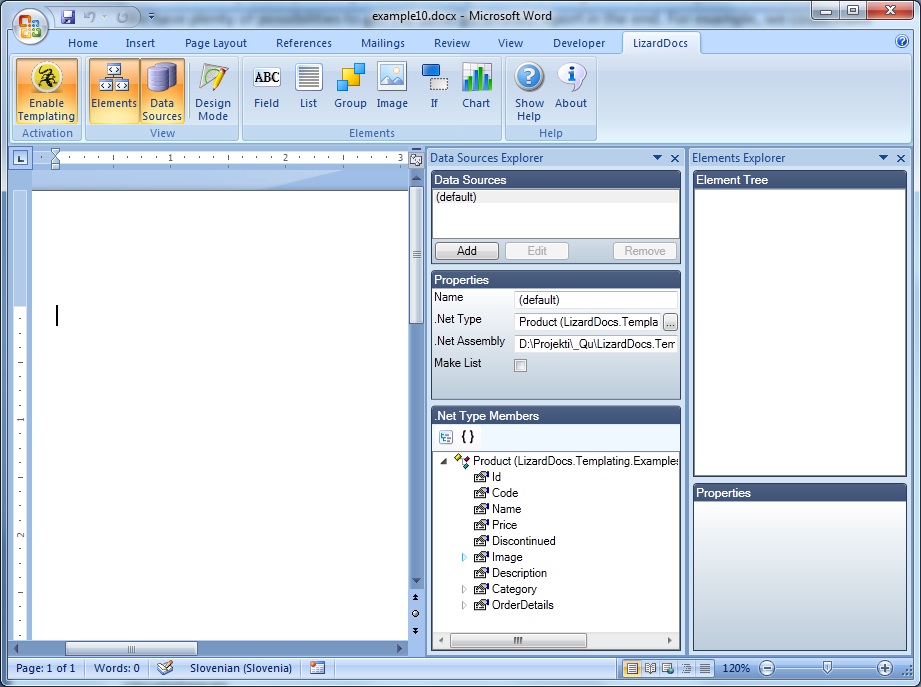Open the Mailings tab

click(x=383, y=43)
